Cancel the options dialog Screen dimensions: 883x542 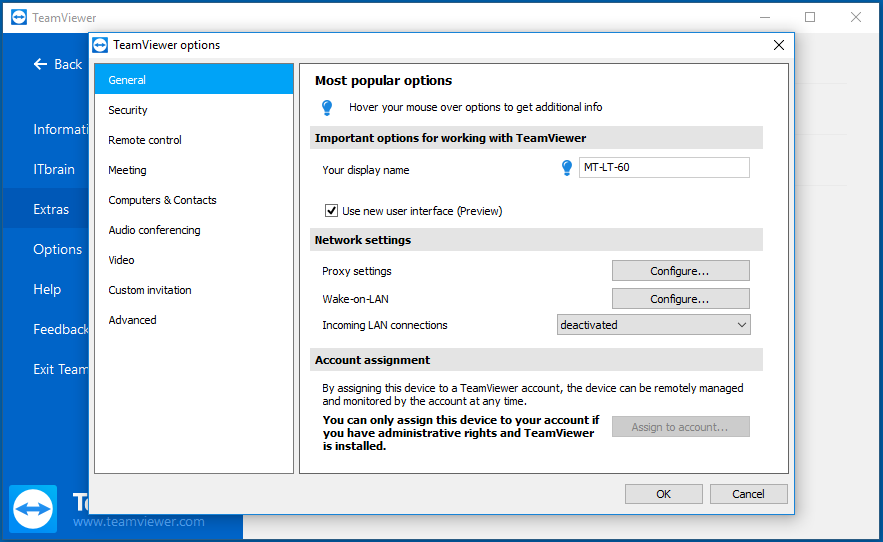(748, 494)
